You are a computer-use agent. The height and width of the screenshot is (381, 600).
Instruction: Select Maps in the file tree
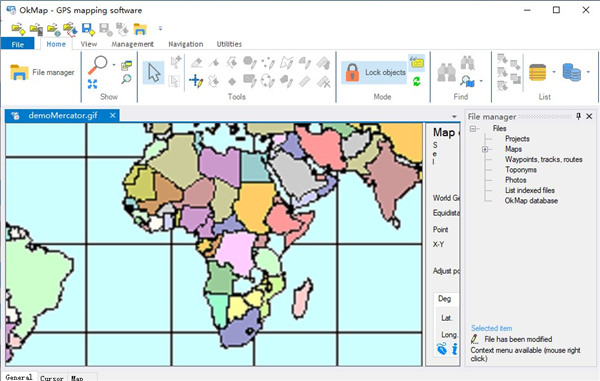[x=513, y=149]
